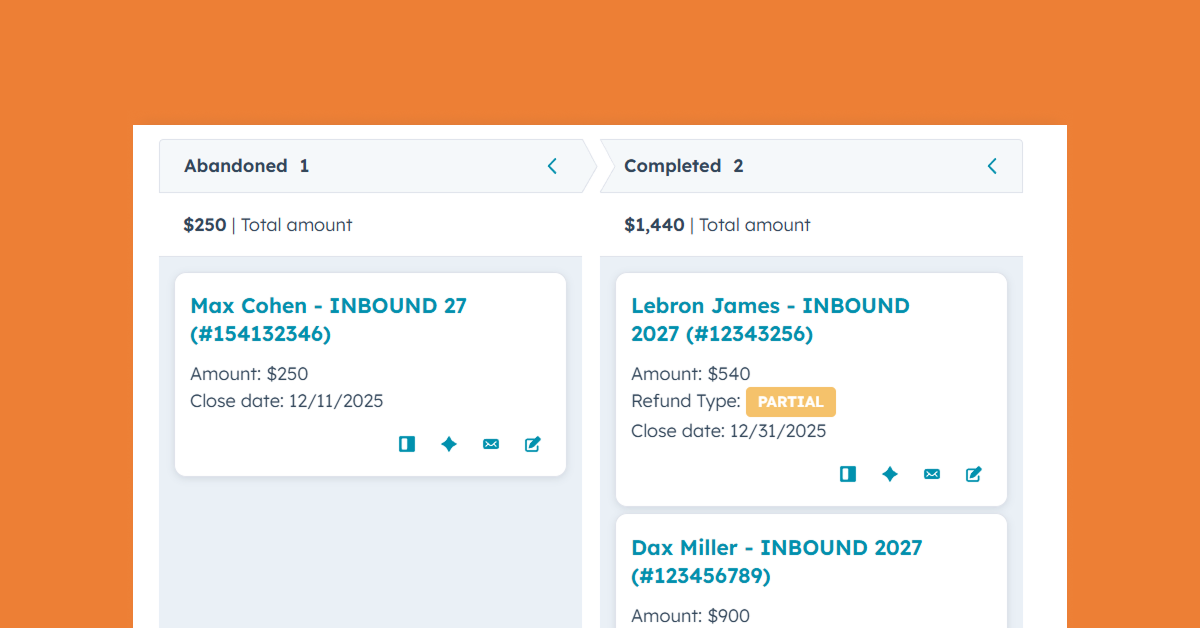The image size is (1200, 628).
Task: Send email from Lebron James card
Action: point(932,474)
